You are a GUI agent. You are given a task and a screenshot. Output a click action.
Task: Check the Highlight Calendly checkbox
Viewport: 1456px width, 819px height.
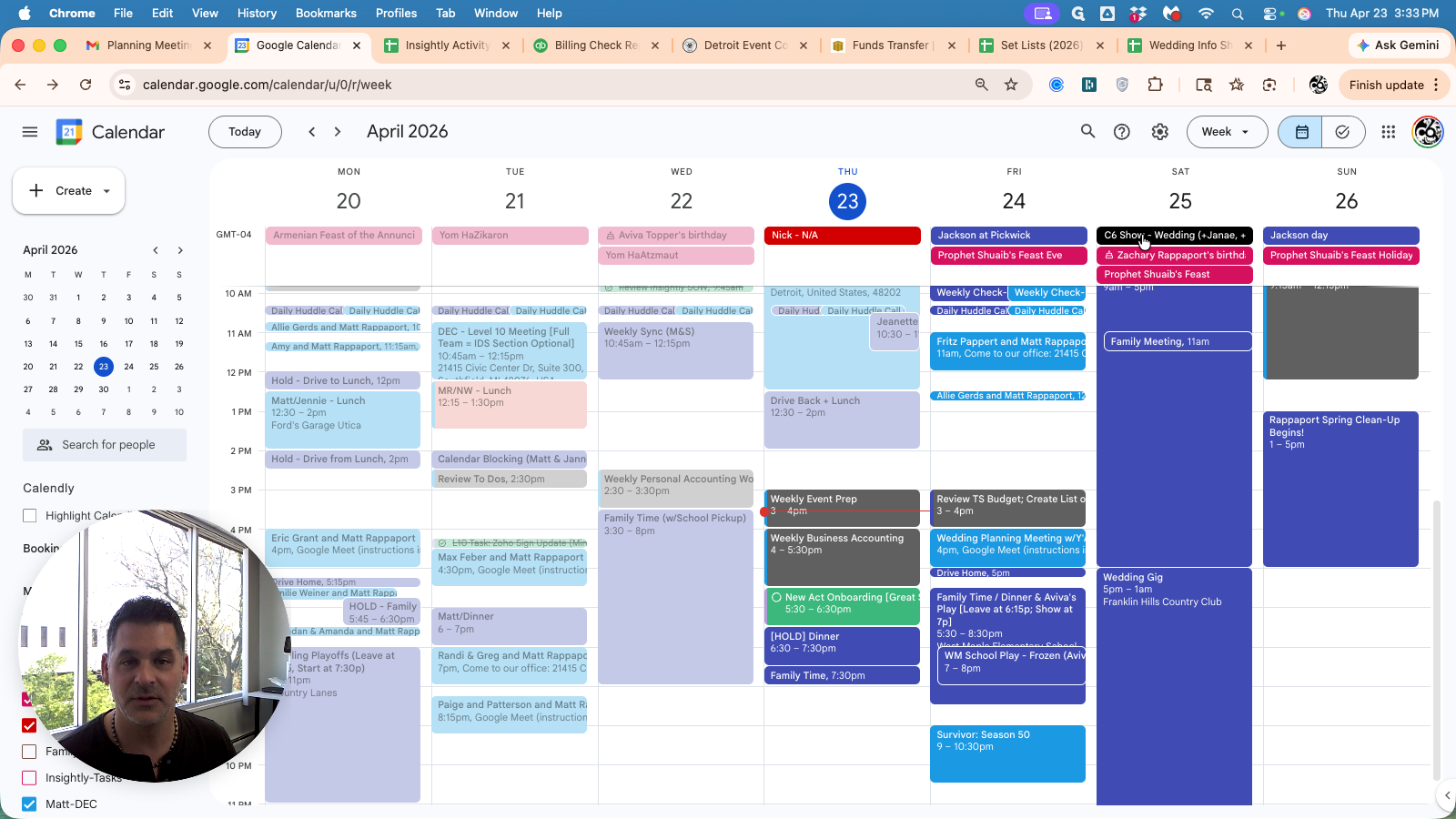[30, 516]
